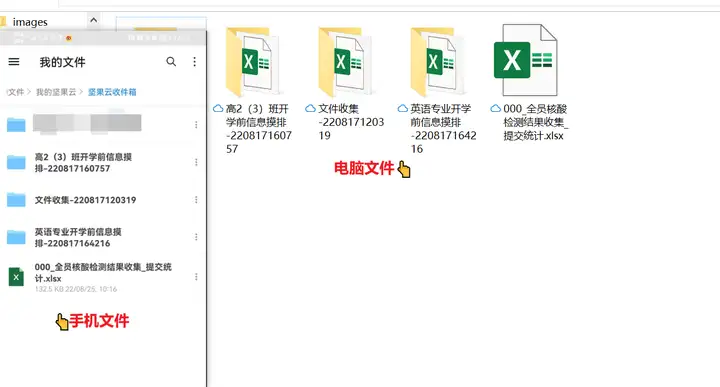This screenshot has height=387, width=720.
Task: Collapse the images tree item with chevron
Action: (93, 20)
